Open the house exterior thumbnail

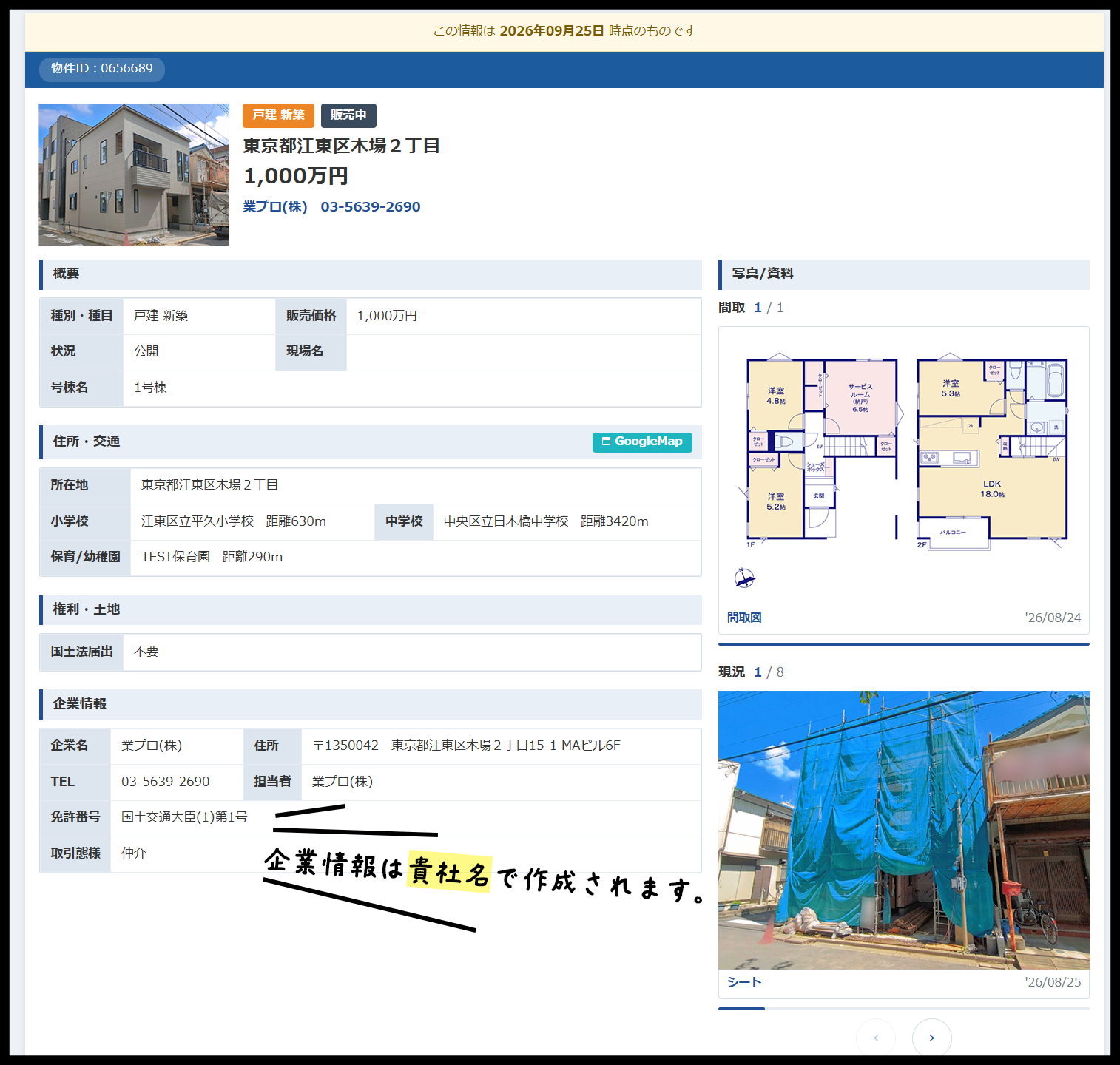coord(134,175)
